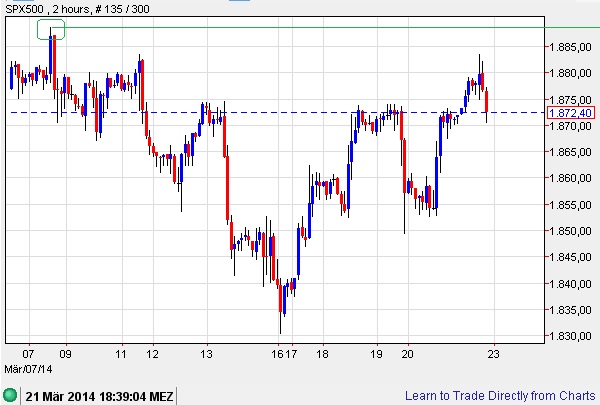Click the 1.865,00 price axis label
The height and width of the screenshot is (405, 600).
click(x=570, y=152)
